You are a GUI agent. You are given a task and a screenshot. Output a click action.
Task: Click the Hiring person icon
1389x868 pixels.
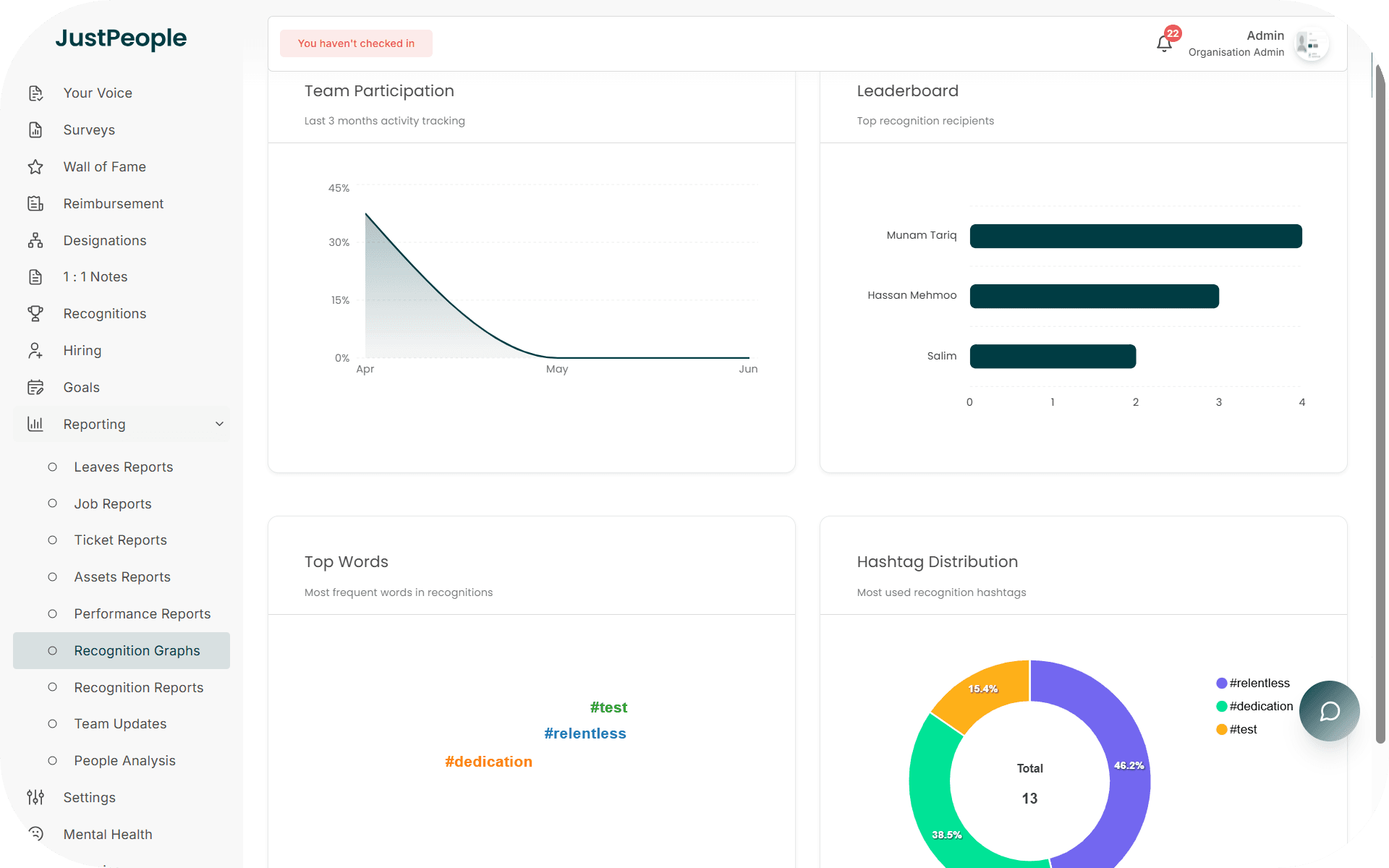pos(35,351)
